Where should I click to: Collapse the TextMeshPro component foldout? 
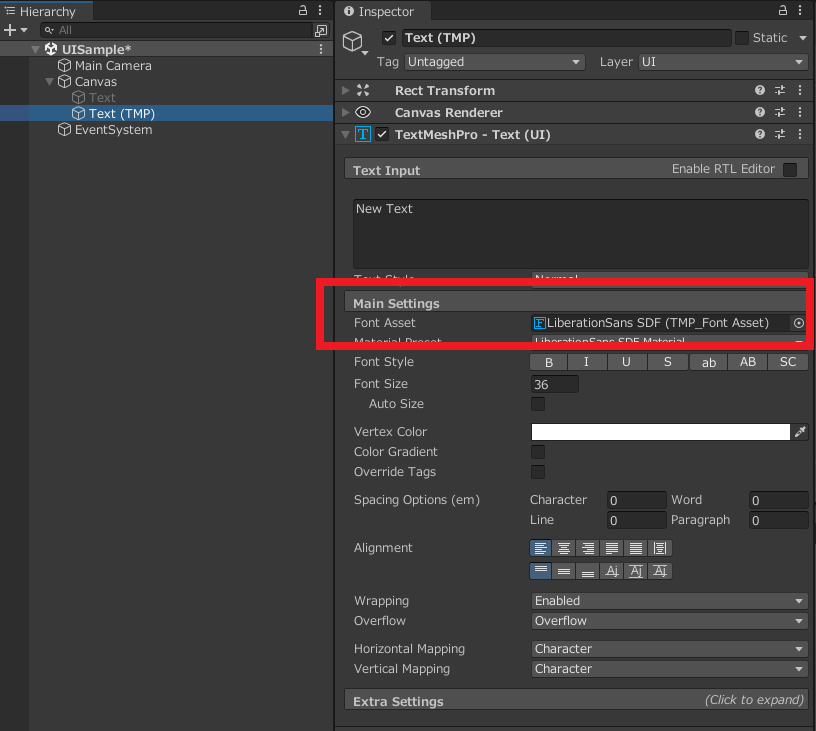coord(345,134)
